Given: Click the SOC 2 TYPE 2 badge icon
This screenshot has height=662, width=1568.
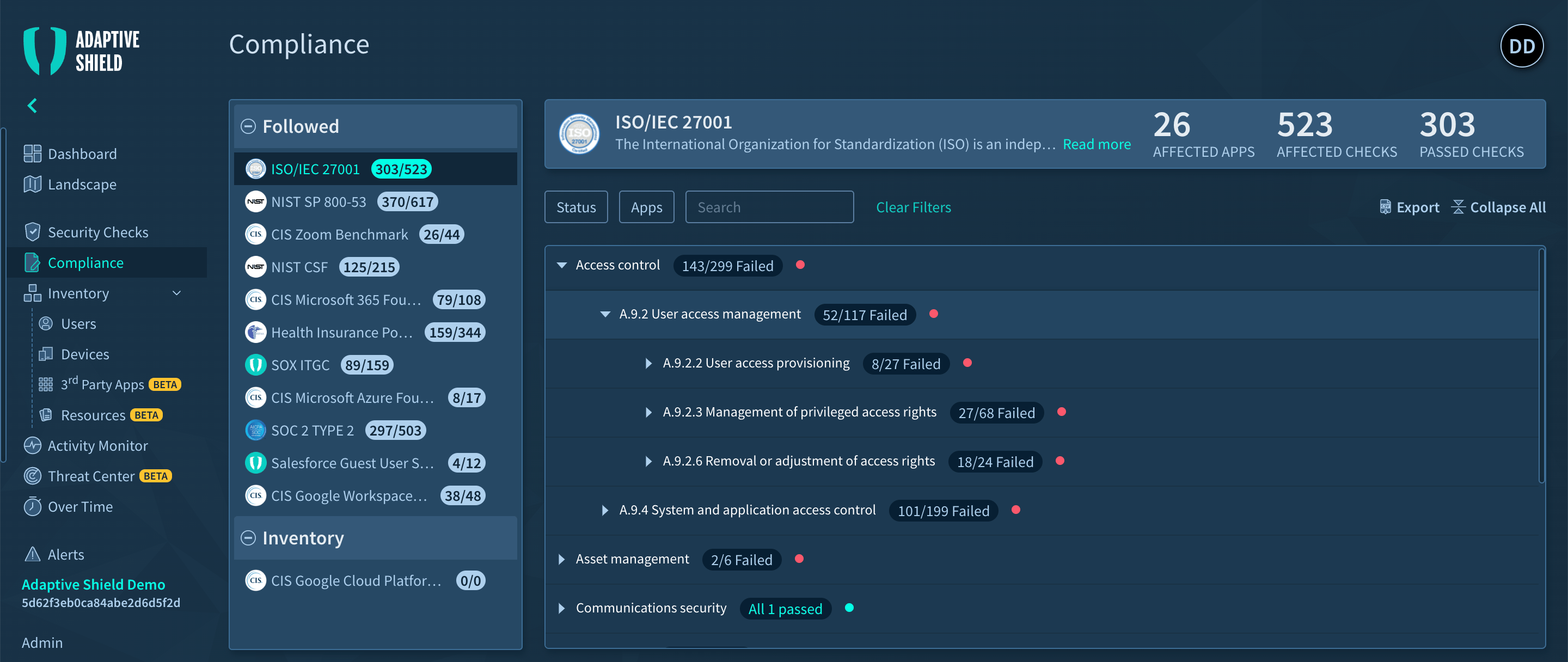Looking at the screenshot, I should click(256, 430).
